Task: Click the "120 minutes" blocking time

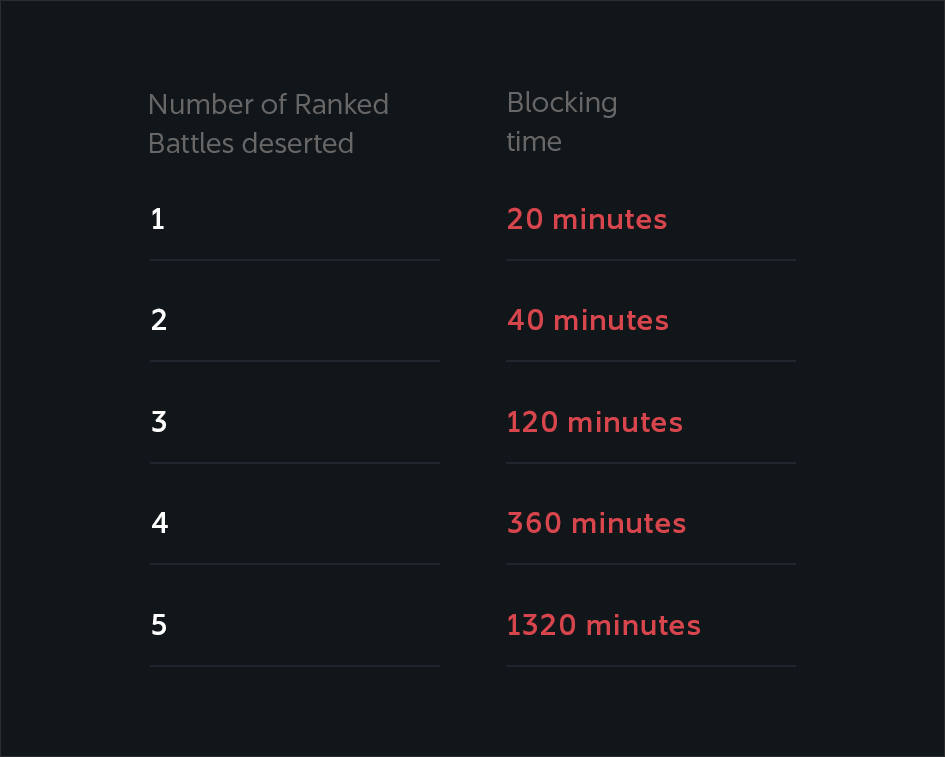Action: point(594,422)
